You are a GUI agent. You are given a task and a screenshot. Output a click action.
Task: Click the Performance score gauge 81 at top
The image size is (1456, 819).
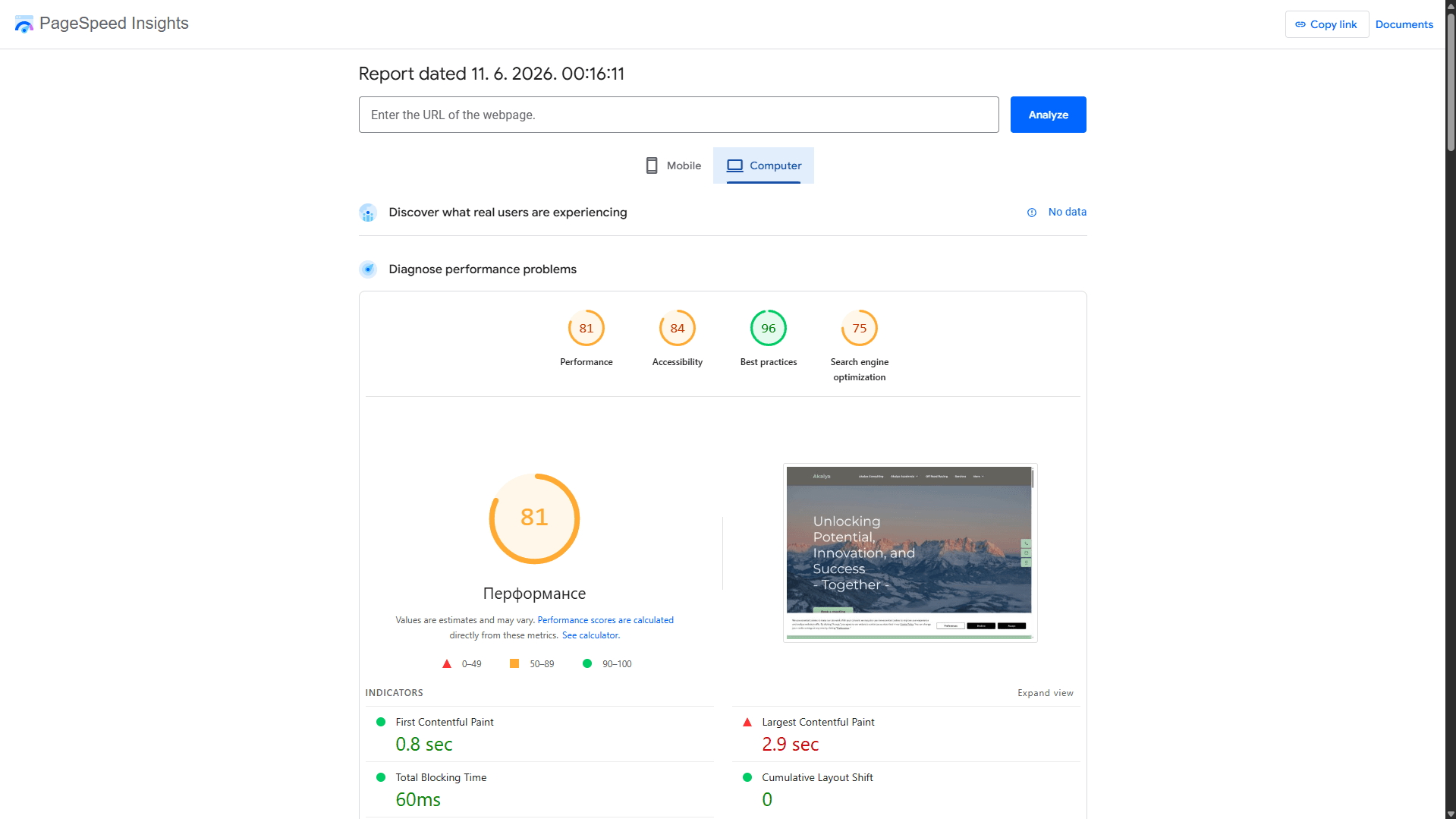coord(586,328)
